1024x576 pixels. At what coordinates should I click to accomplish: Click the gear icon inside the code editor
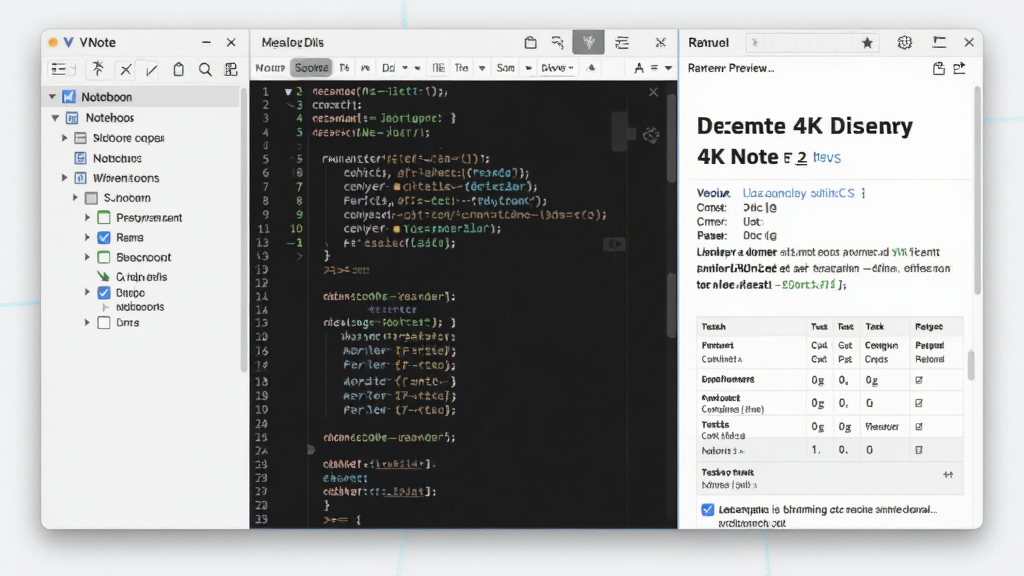pos(651,135)
